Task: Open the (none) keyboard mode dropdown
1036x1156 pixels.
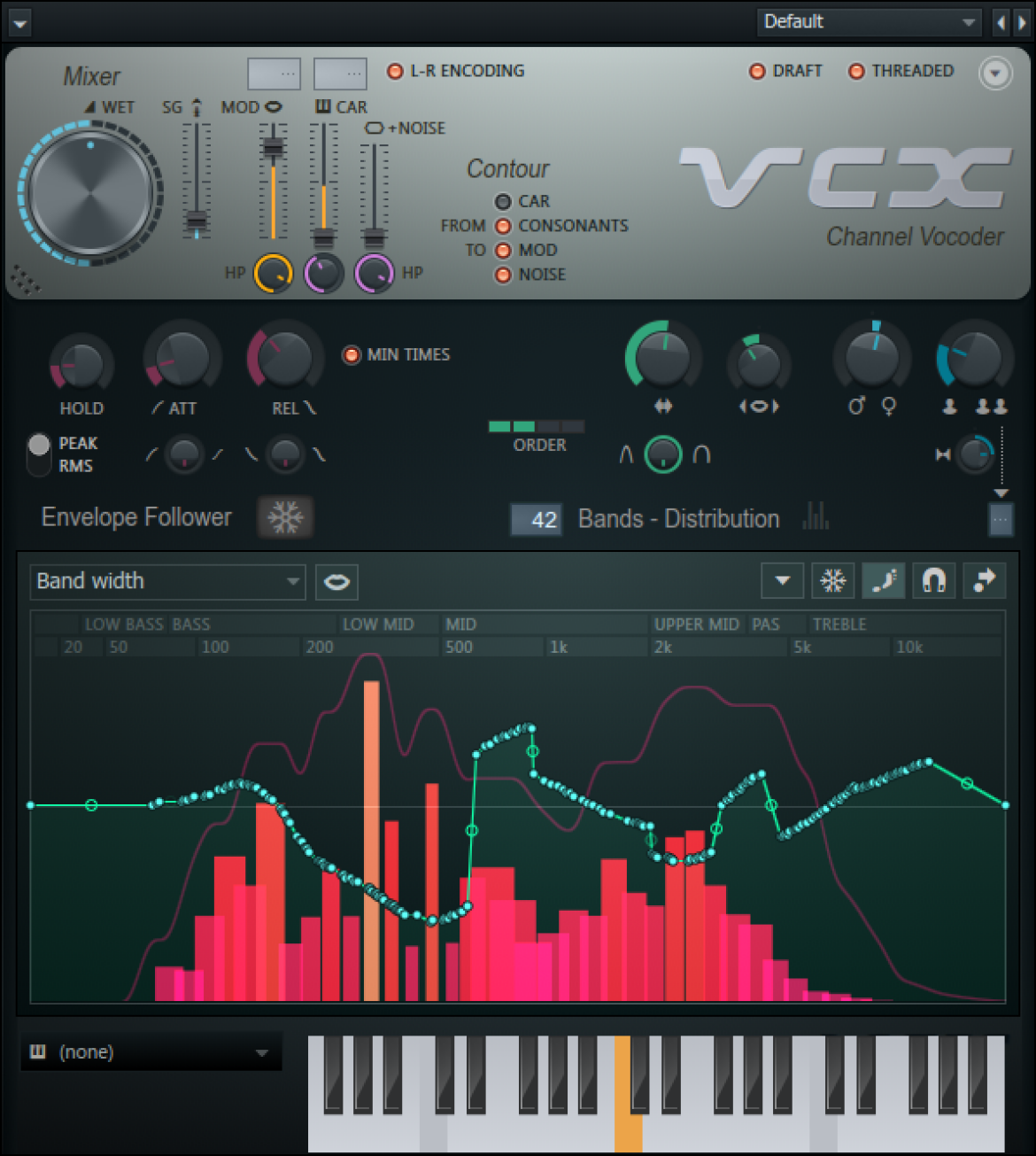Action: point(151,1052)
